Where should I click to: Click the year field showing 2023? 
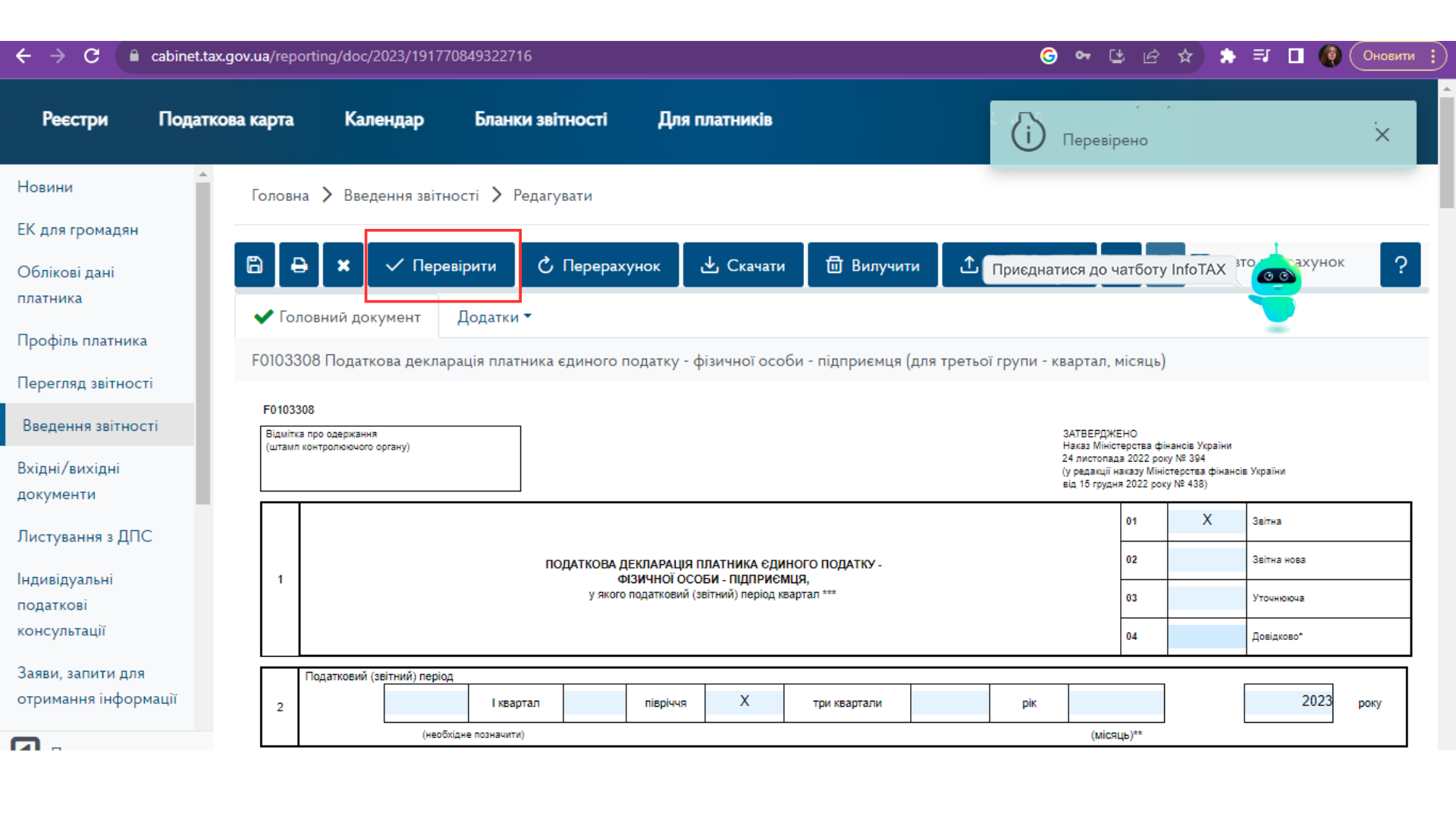1288,702
